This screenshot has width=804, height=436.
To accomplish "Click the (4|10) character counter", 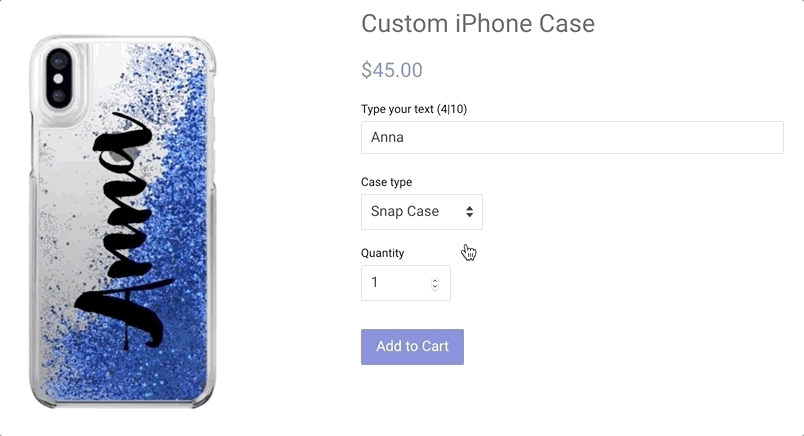I will click(452, 109).
